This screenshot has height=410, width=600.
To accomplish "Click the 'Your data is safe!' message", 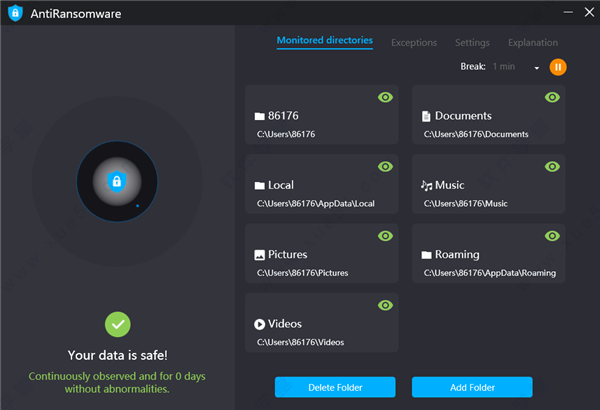I will click(x=117, y=355).
